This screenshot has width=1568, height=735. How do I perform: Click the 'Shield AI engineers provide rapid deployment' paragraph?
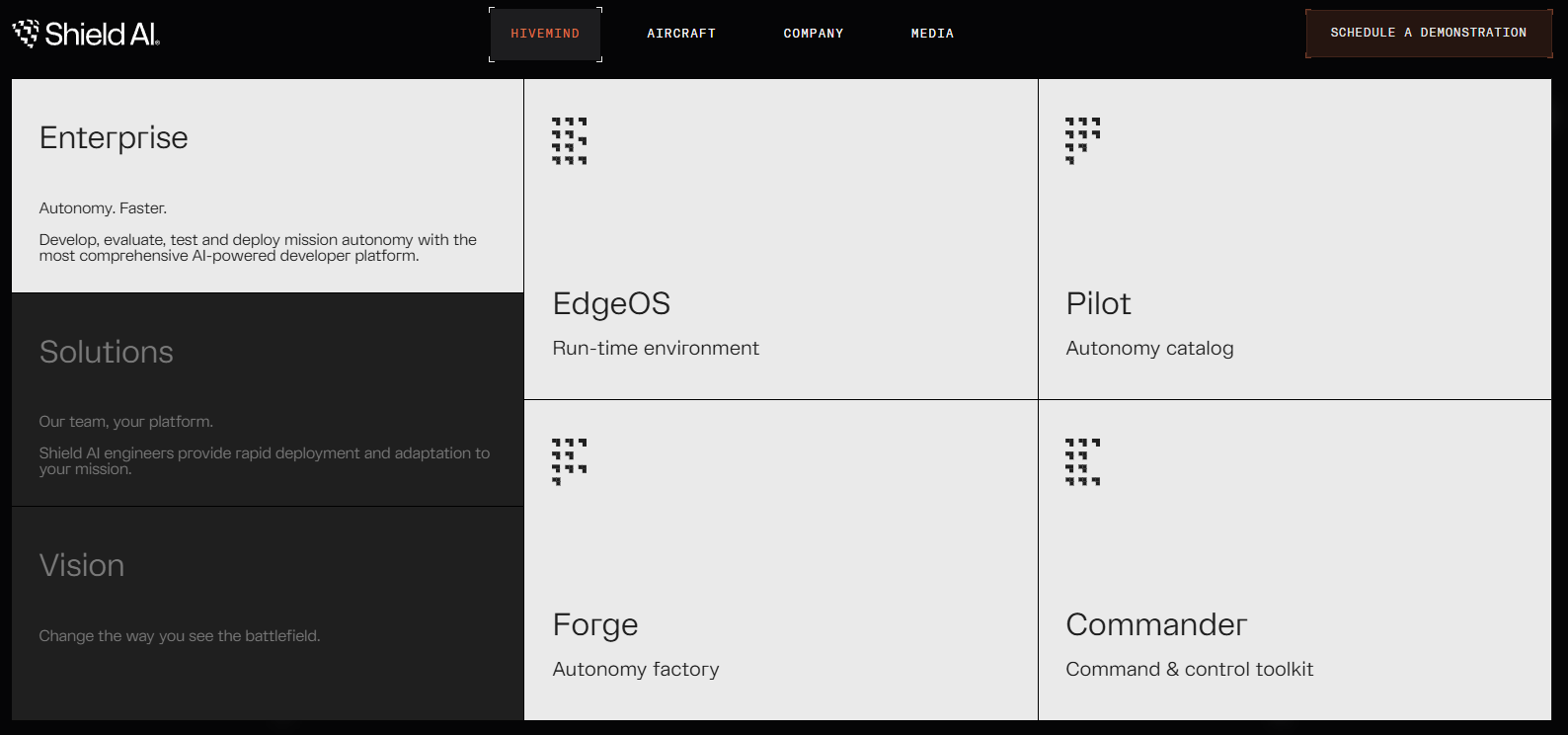[265, 461]
